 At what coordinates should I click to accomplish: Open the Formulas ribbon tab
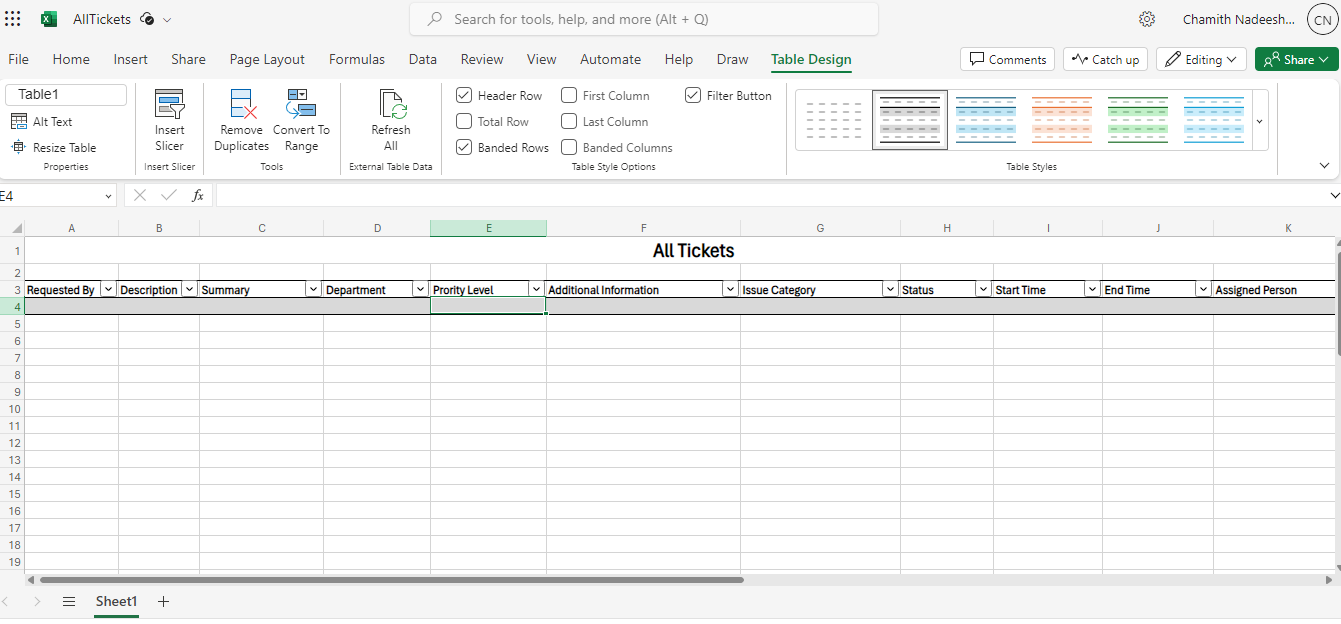pyautogui.click(x=357, y=59)
